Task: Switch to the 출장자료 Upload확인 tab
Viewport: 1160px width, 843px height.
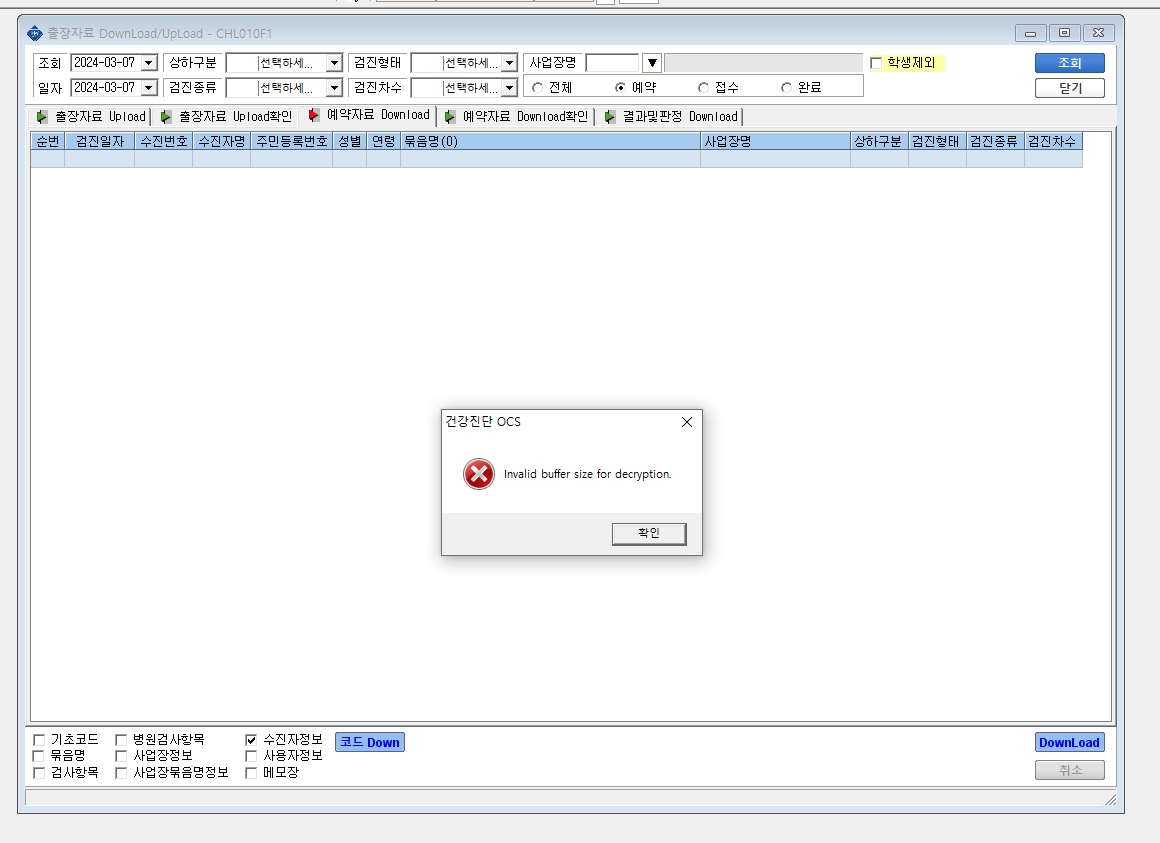Action: [x=226, y=117]
